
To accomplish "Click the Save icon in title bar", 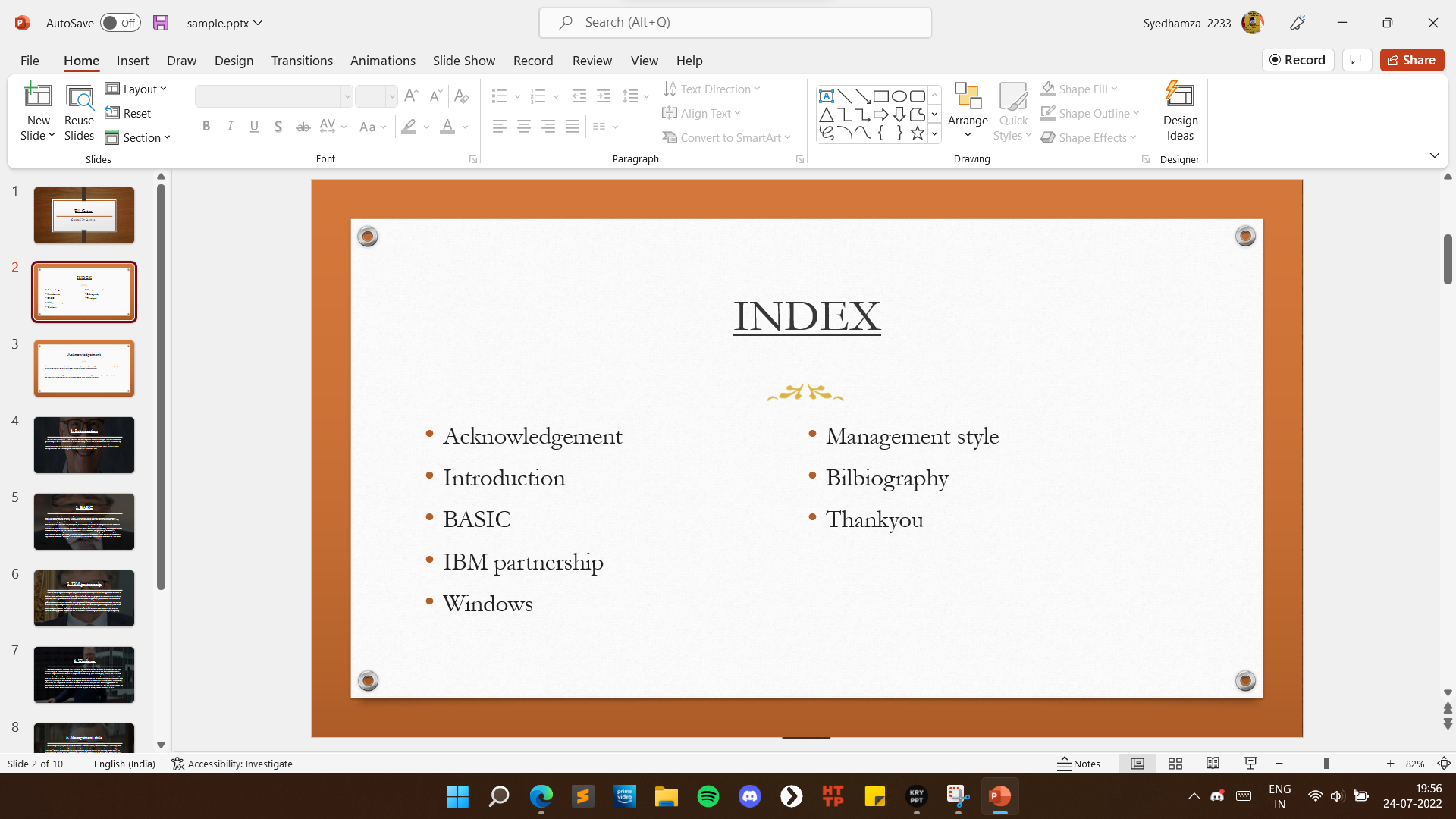I will [x=161, y=23].
